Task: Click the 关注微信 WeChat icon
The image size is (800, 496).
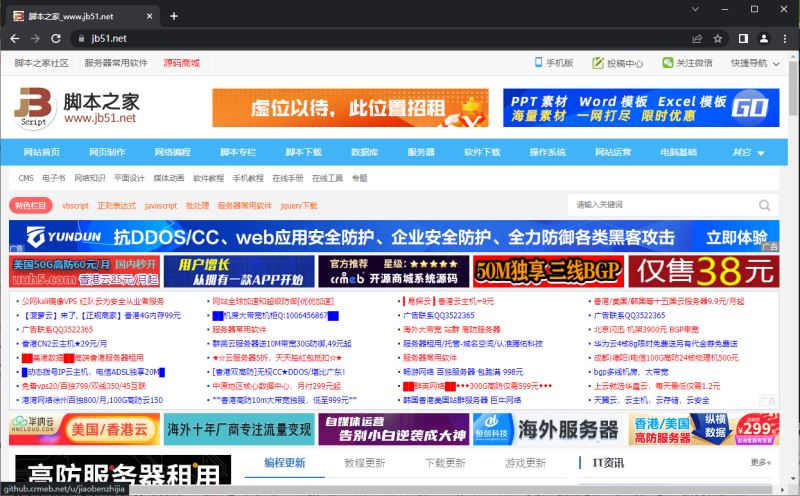Action: click(667, 62)
